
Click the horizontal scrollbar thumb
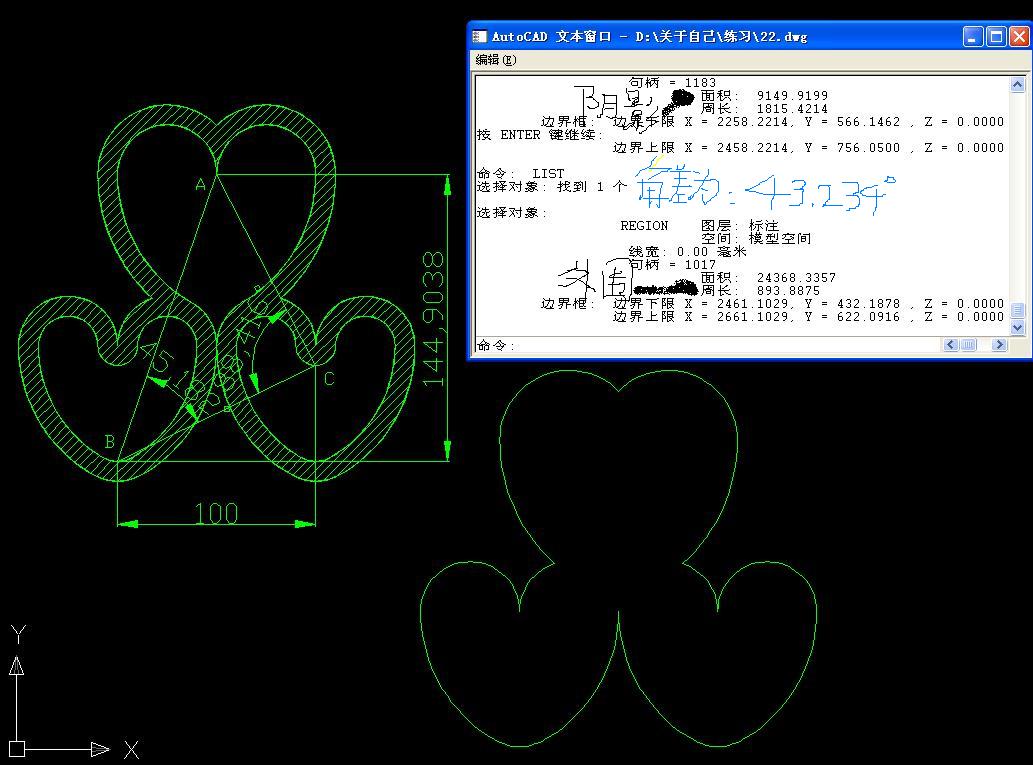pos(968,345)
